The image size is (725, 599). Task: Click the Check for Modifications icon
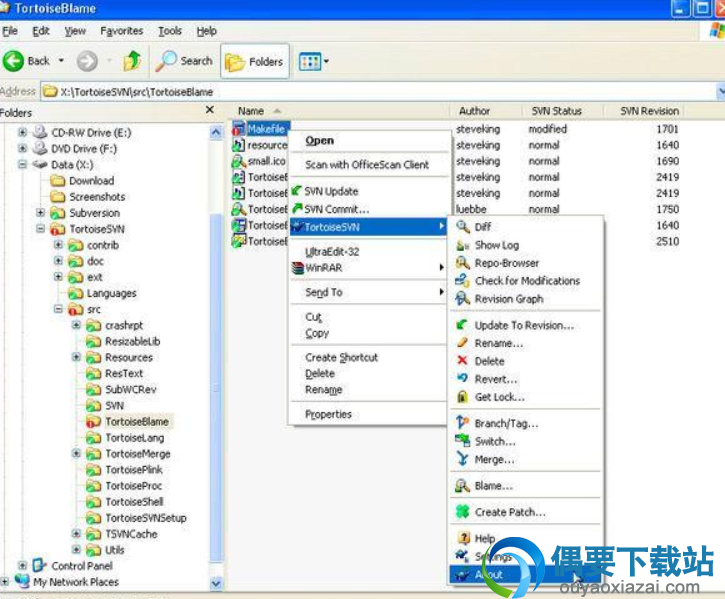[x=462, y=280]
